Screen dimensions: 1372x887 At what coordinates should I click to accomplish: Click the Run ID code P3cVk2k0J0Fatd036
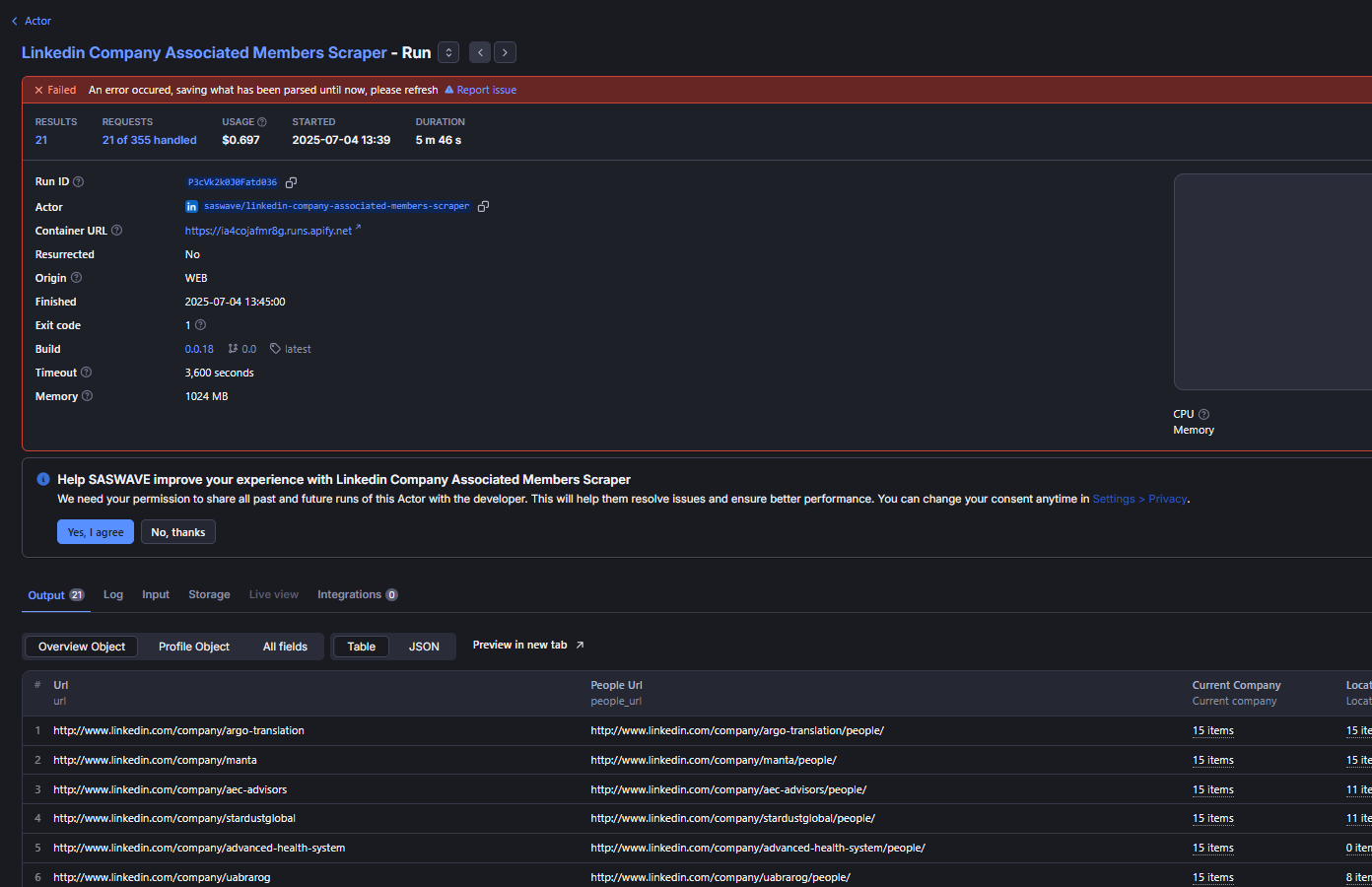tap(233, 182)
